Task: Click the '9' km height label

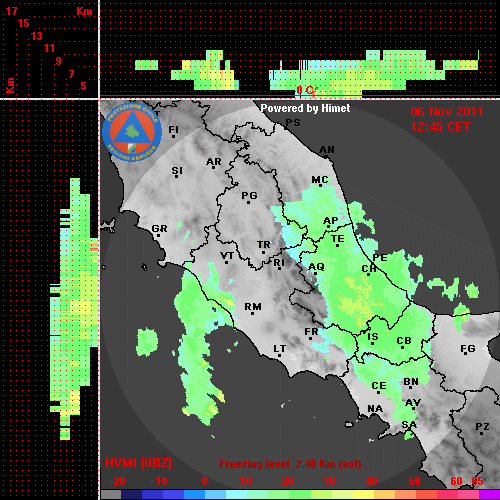Action: click(x=58, y=61)
